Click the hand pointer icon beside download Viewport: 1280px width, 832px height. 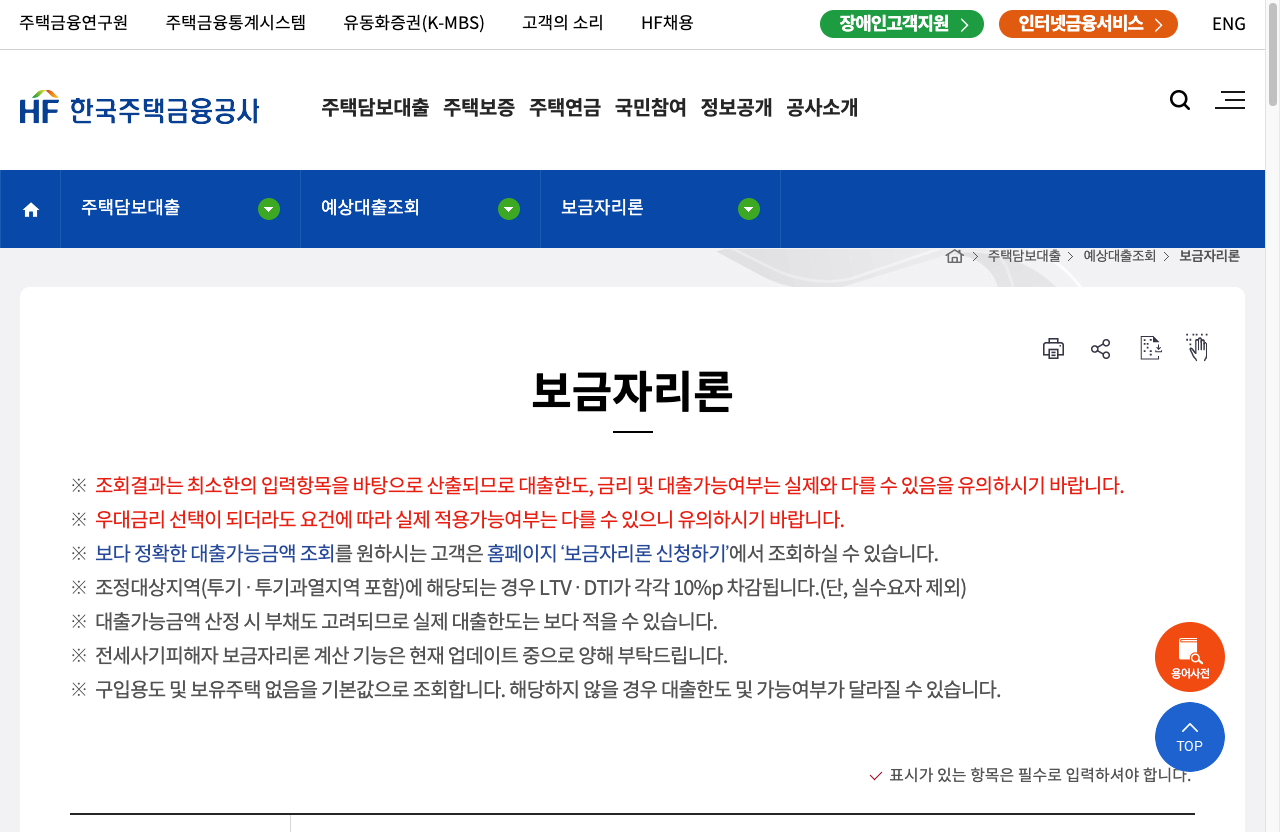[x=1197, y=347]
